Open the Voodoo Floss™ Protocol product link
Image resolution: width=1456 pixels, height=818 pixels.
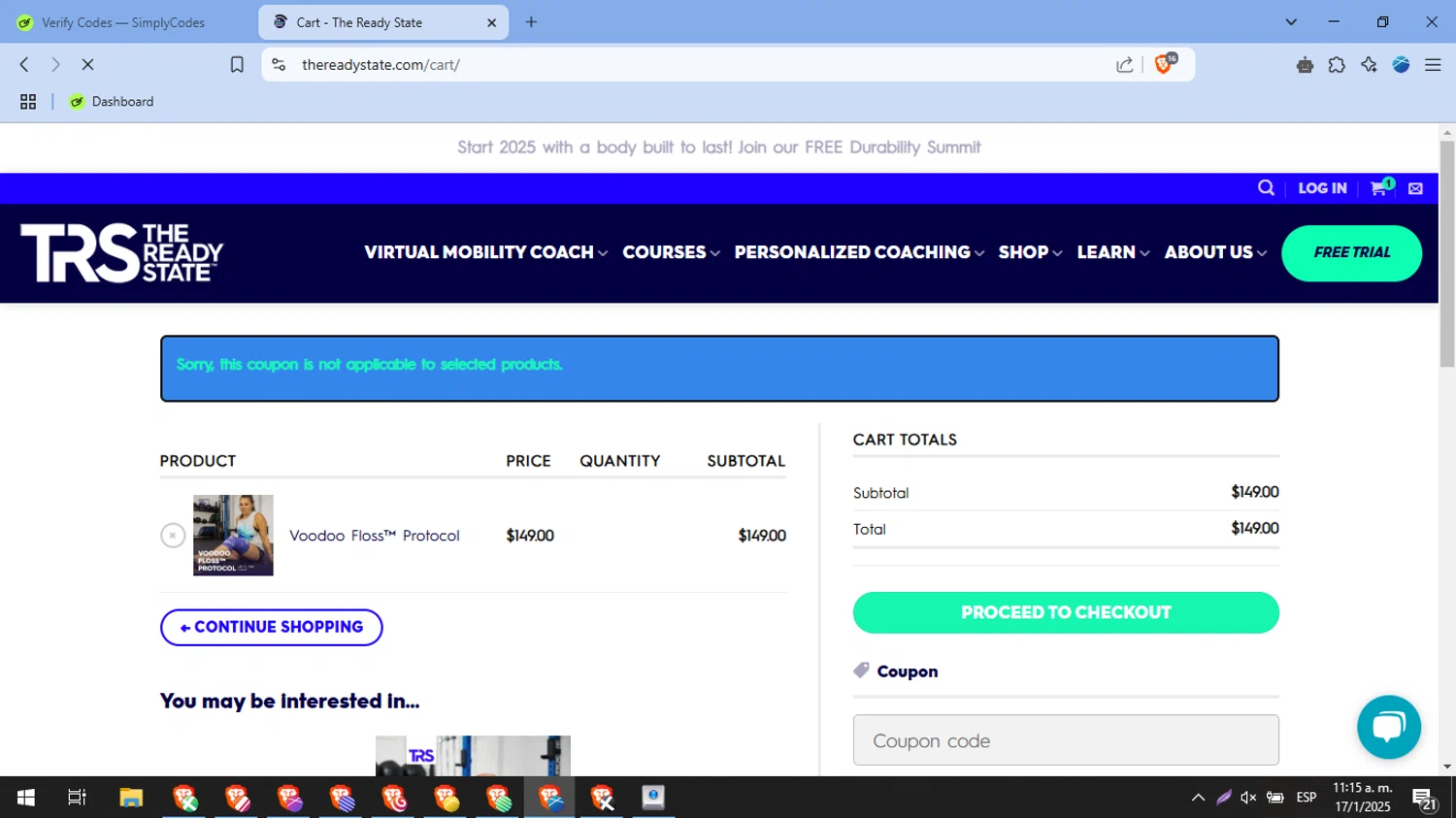click(x=374, y=536)
